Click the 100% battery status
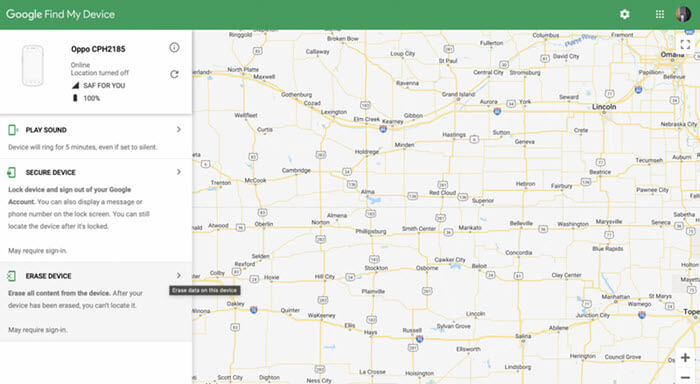This screenshot has width=700, height=384. 92,98
